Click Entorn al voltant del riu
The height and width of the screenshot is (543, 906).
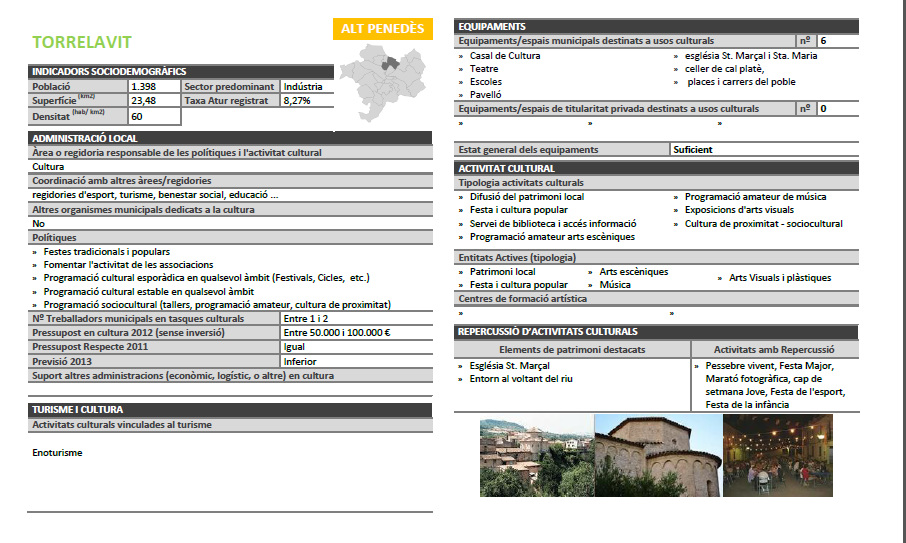pos(521,379)
